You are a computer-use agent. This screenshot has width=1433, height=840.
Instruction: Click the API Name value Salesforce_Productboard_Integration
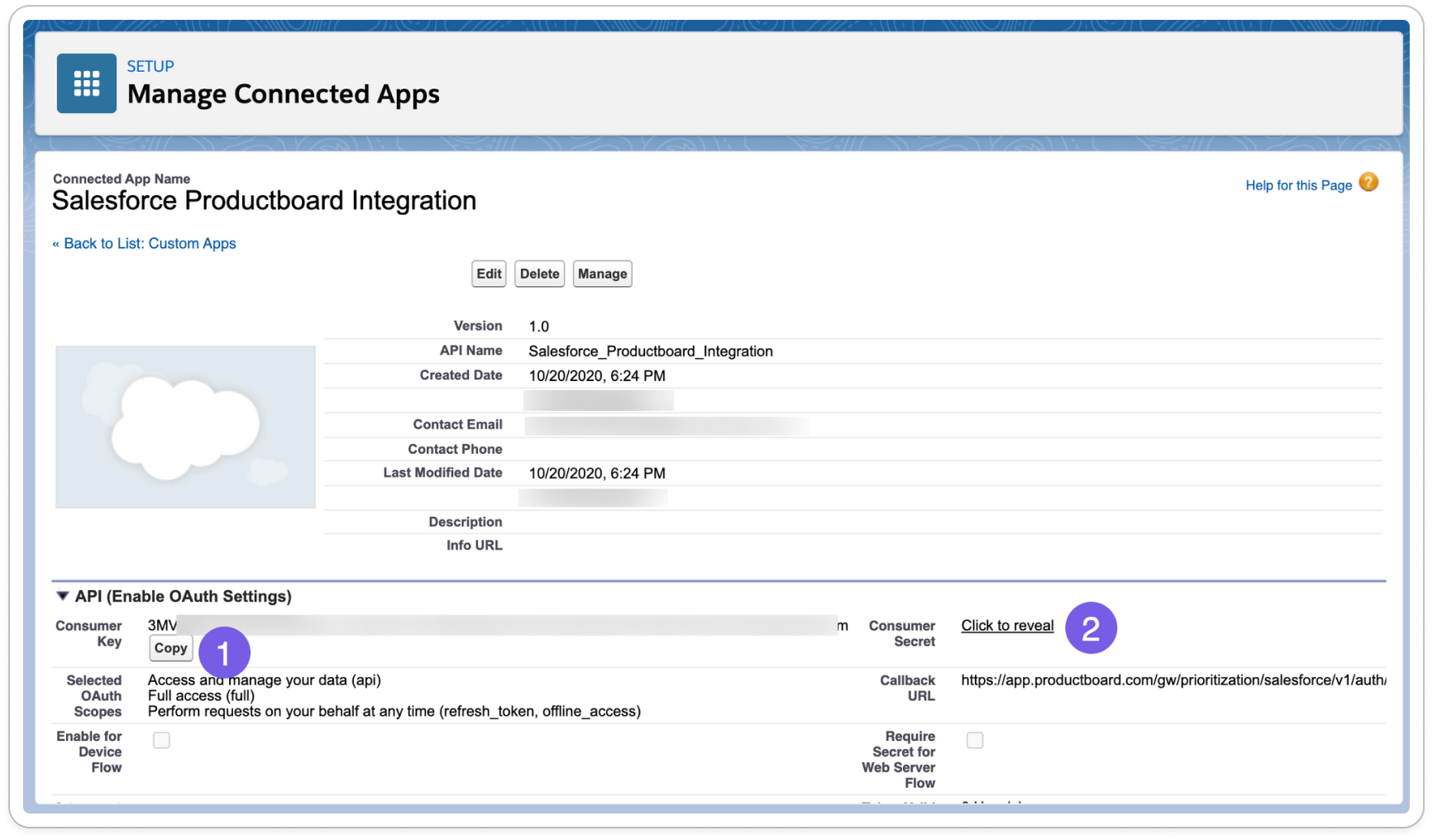(x=651, y=351)
